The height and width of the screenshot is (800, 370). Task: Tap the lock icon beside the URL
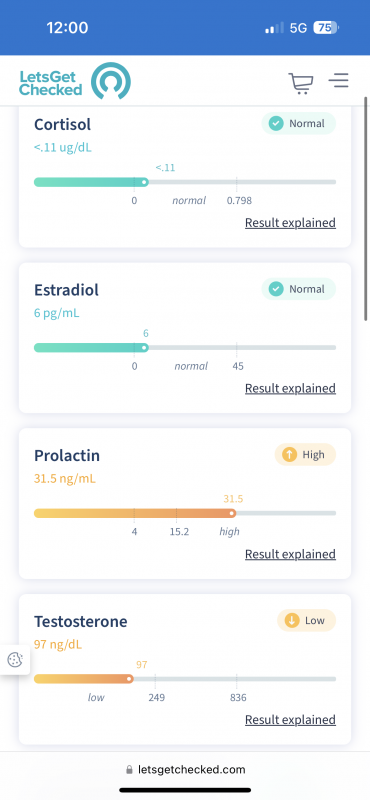pyautogui.click(x=129, y=769)
